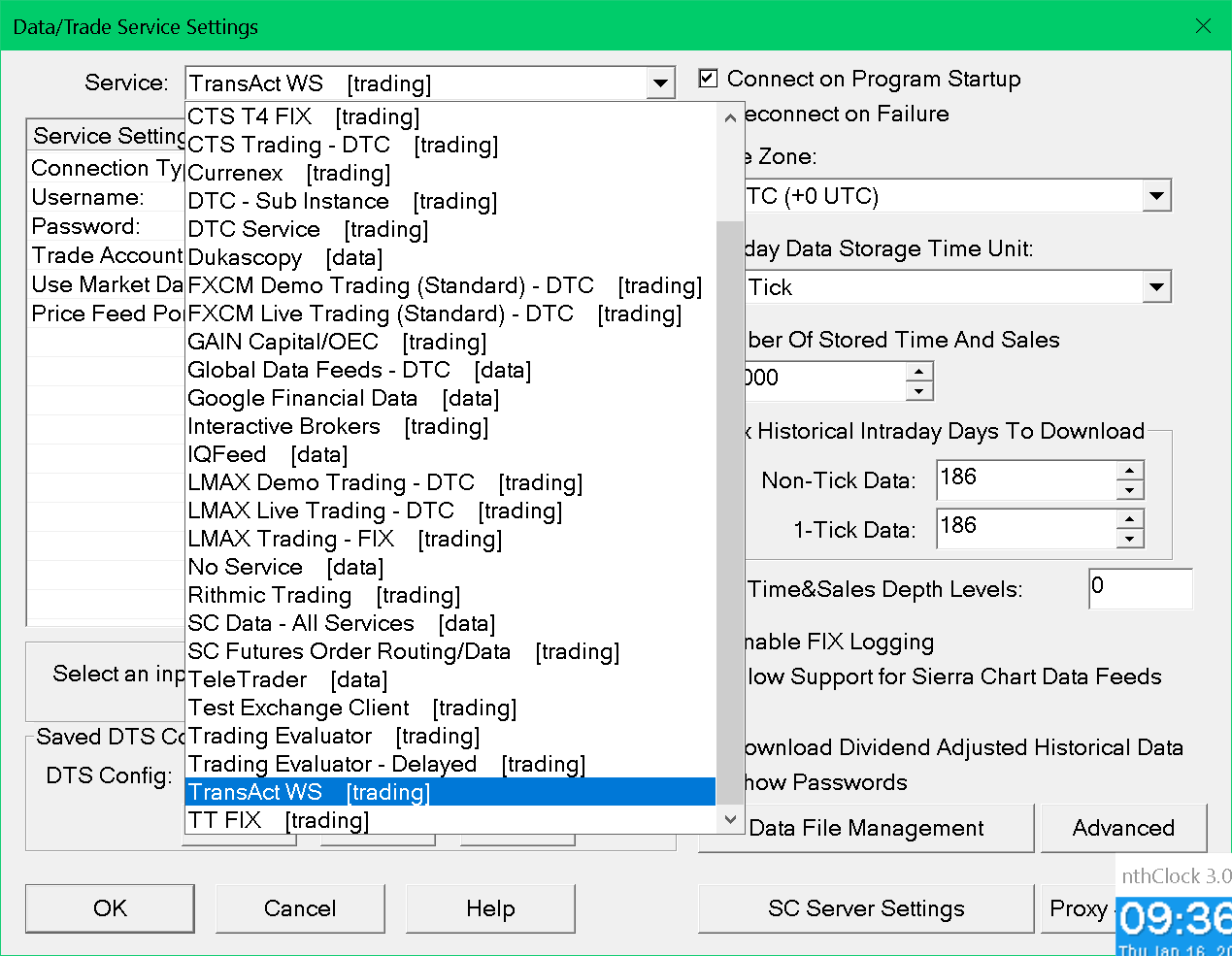Decrease Stored Time And Sales count
Viewport: 1232px width, 956px height.
(919, 390)
